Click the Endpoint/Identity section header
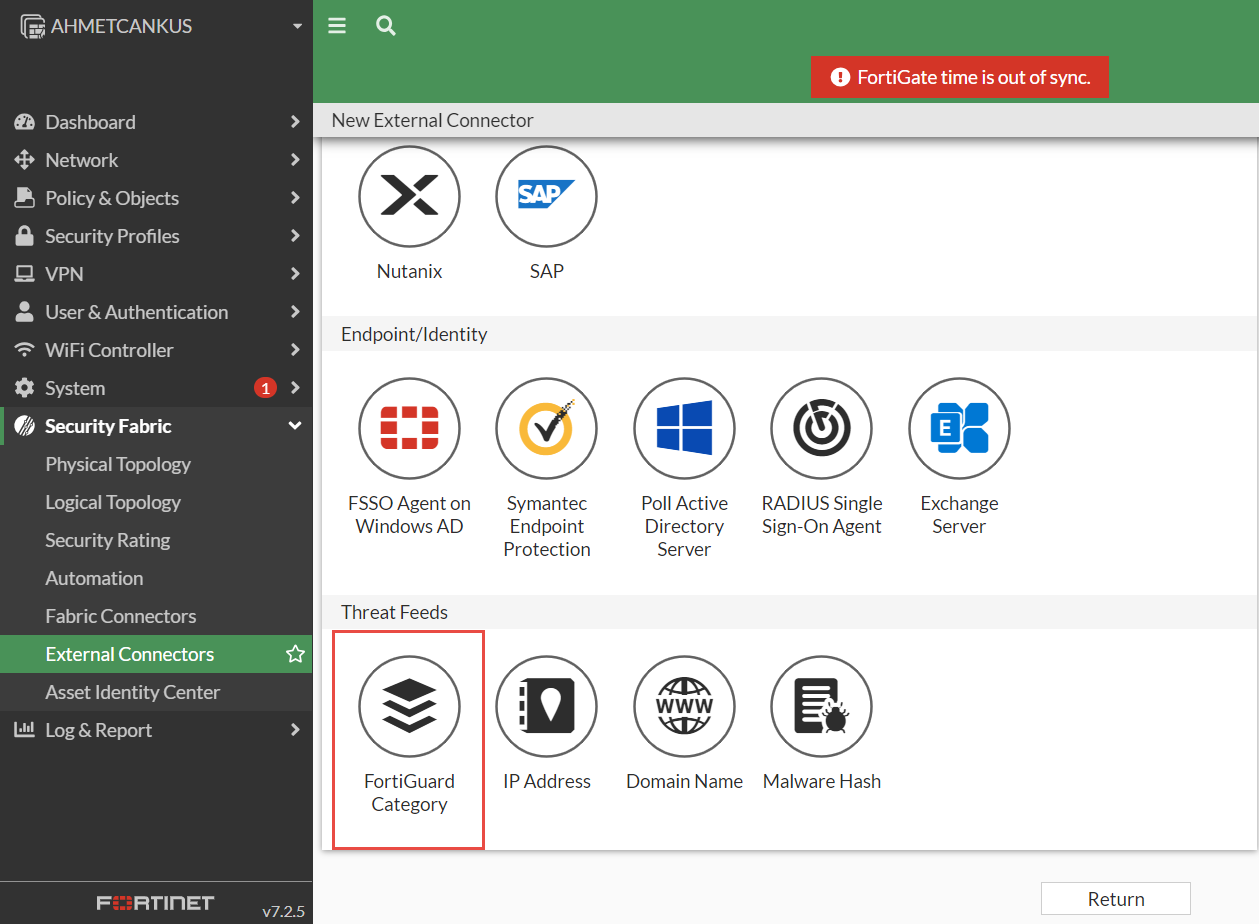Image resolution: width=1259 pixels, height=924 pixels. [414, 334]
